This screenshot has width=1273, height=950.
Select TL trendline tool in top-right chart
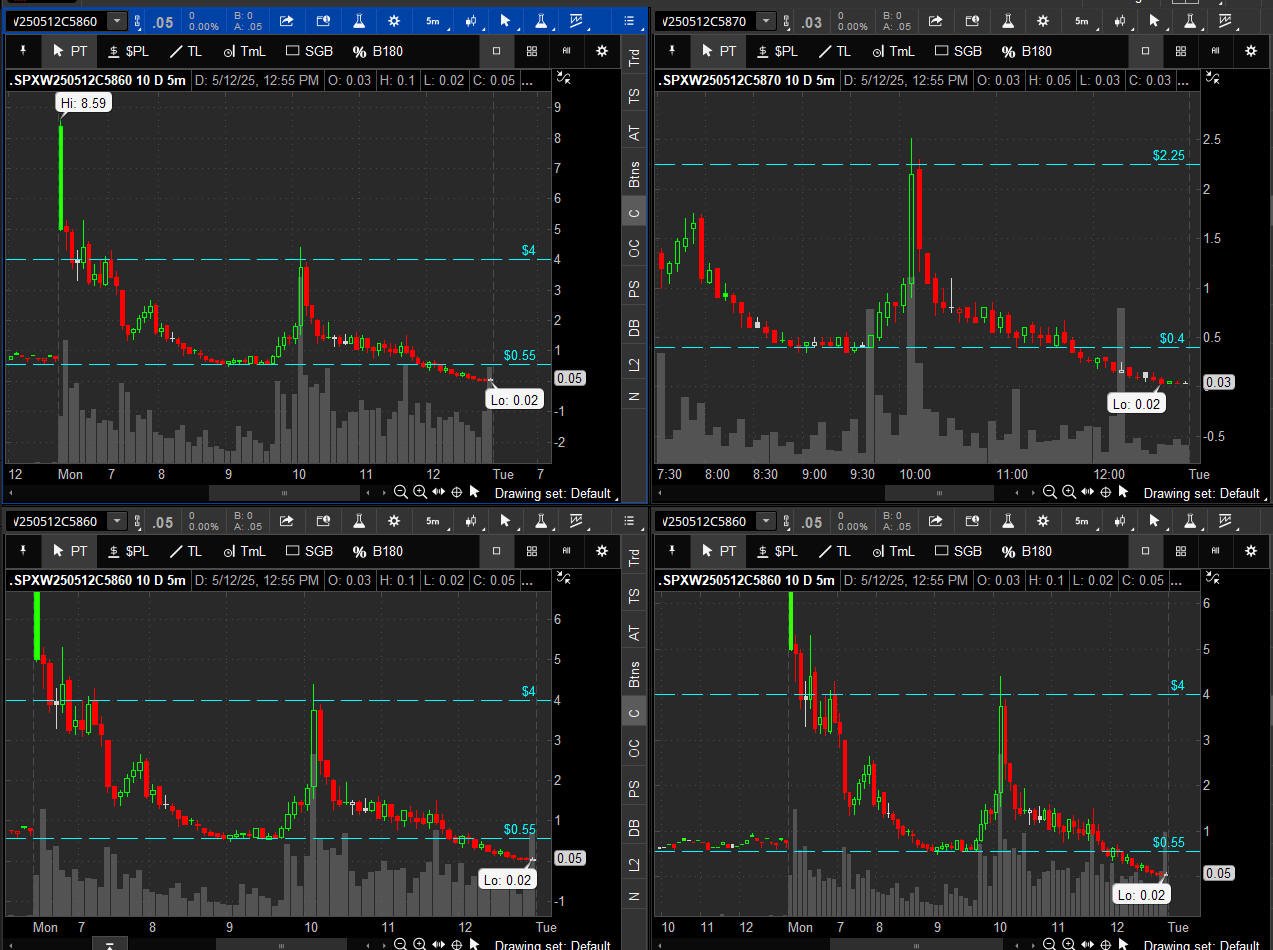tap(833, 50)
